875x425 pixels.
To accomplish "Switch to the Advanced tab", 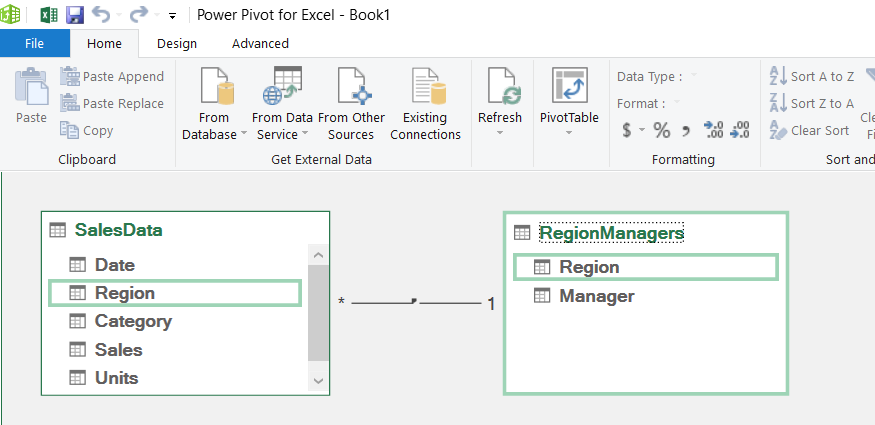I will [261, 44].
